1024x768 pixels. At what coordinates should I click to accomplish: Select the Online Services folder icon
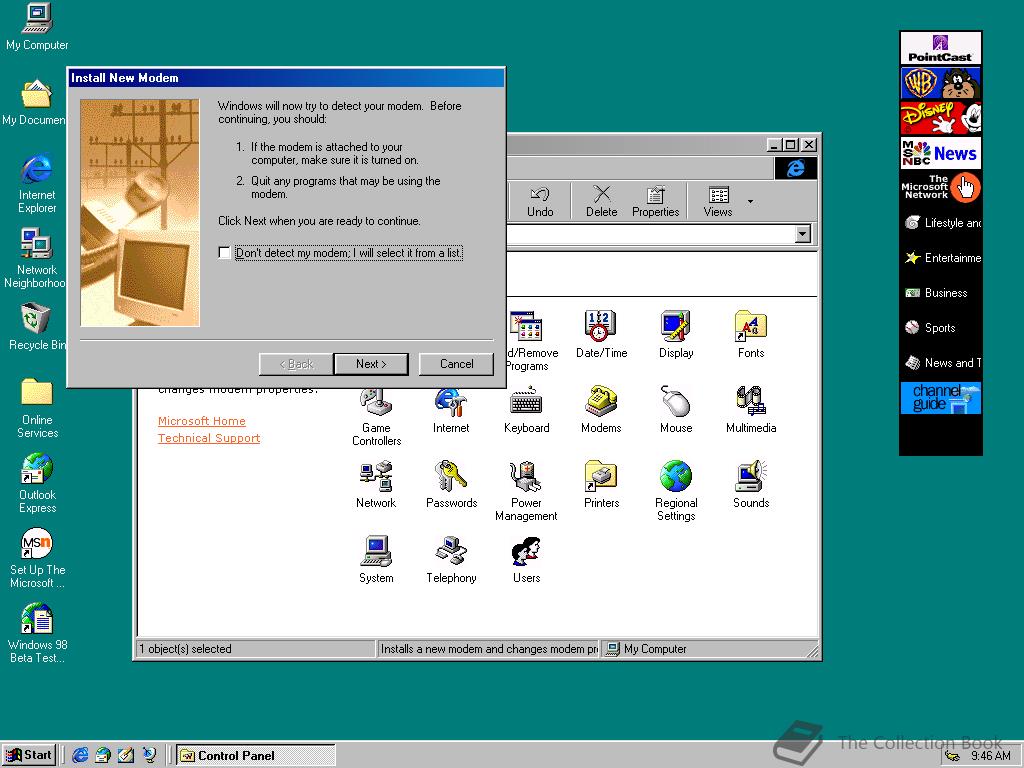[37, 409]
